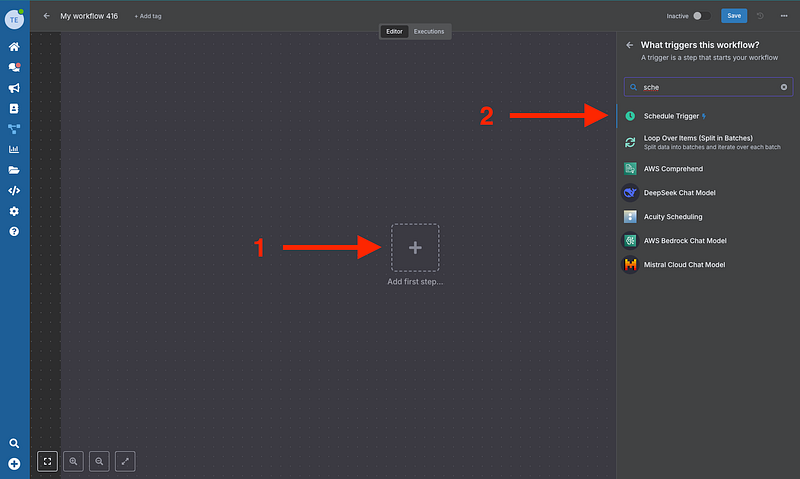Screen dimensions: 800x479
Task: Toggle the Inactive workflow switch
Action: pyautogui.click(x=702, y=16)
